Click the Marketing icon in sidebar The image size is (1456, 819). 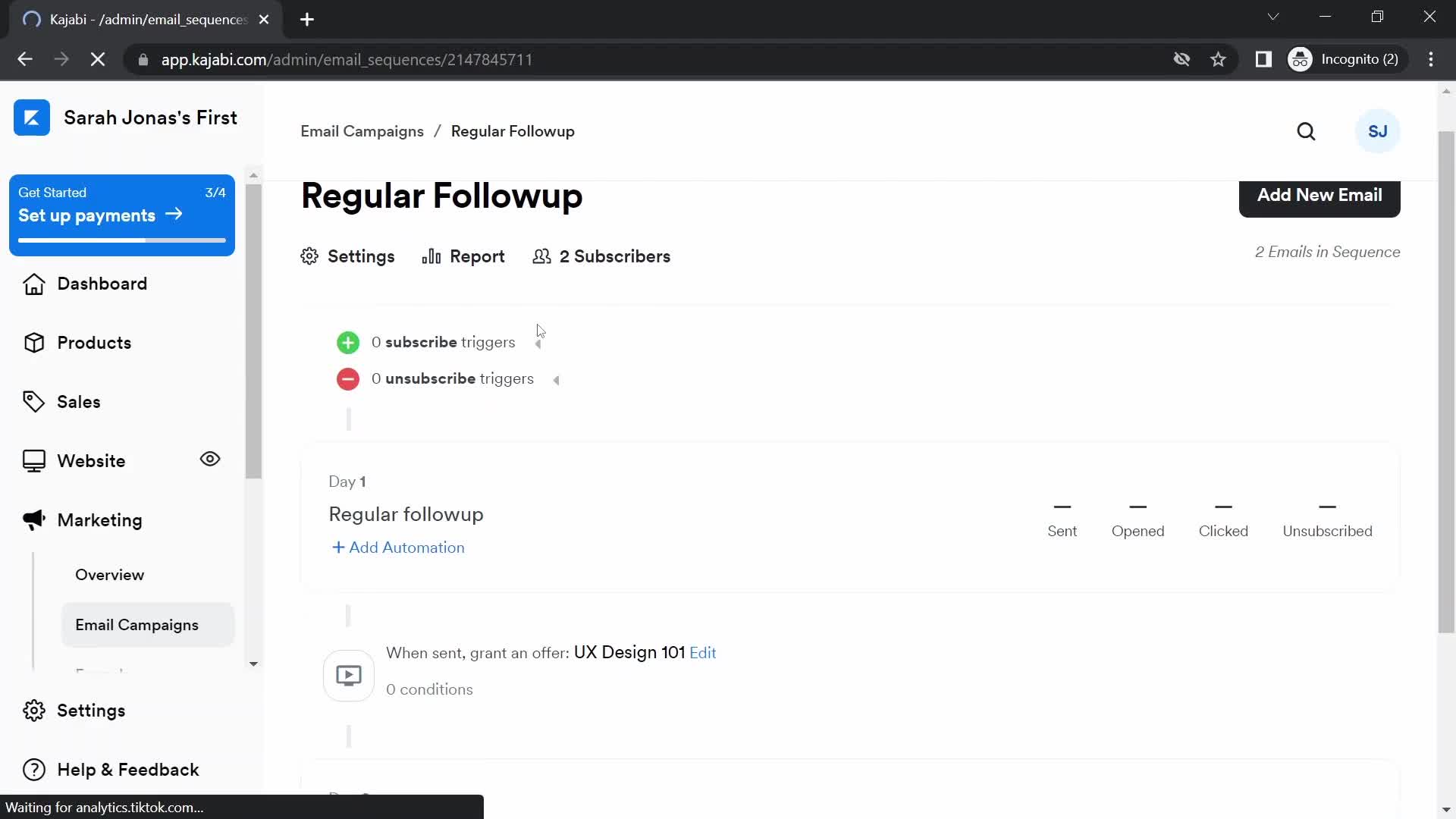click(x=33, y=519)
